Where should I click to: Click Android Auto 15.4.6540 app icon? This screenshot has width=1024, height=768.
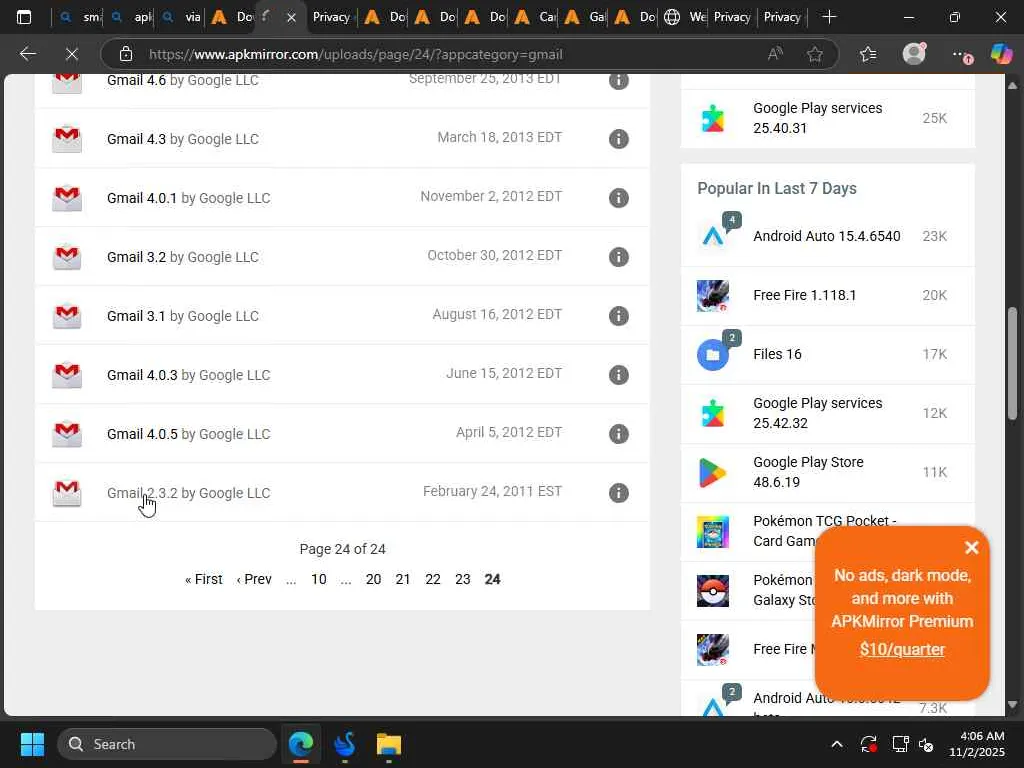(713, 236)
